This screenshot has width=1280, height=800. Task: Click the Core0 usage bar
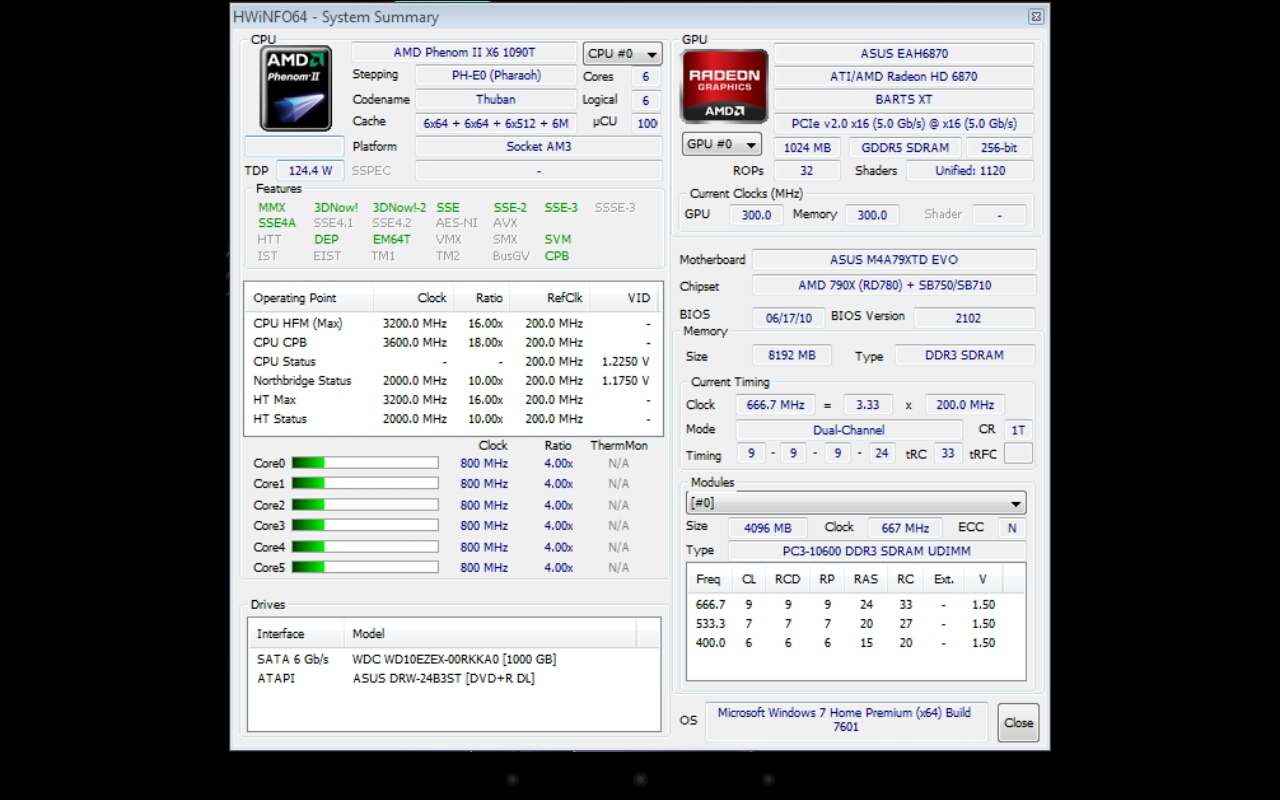pos(365,463)
